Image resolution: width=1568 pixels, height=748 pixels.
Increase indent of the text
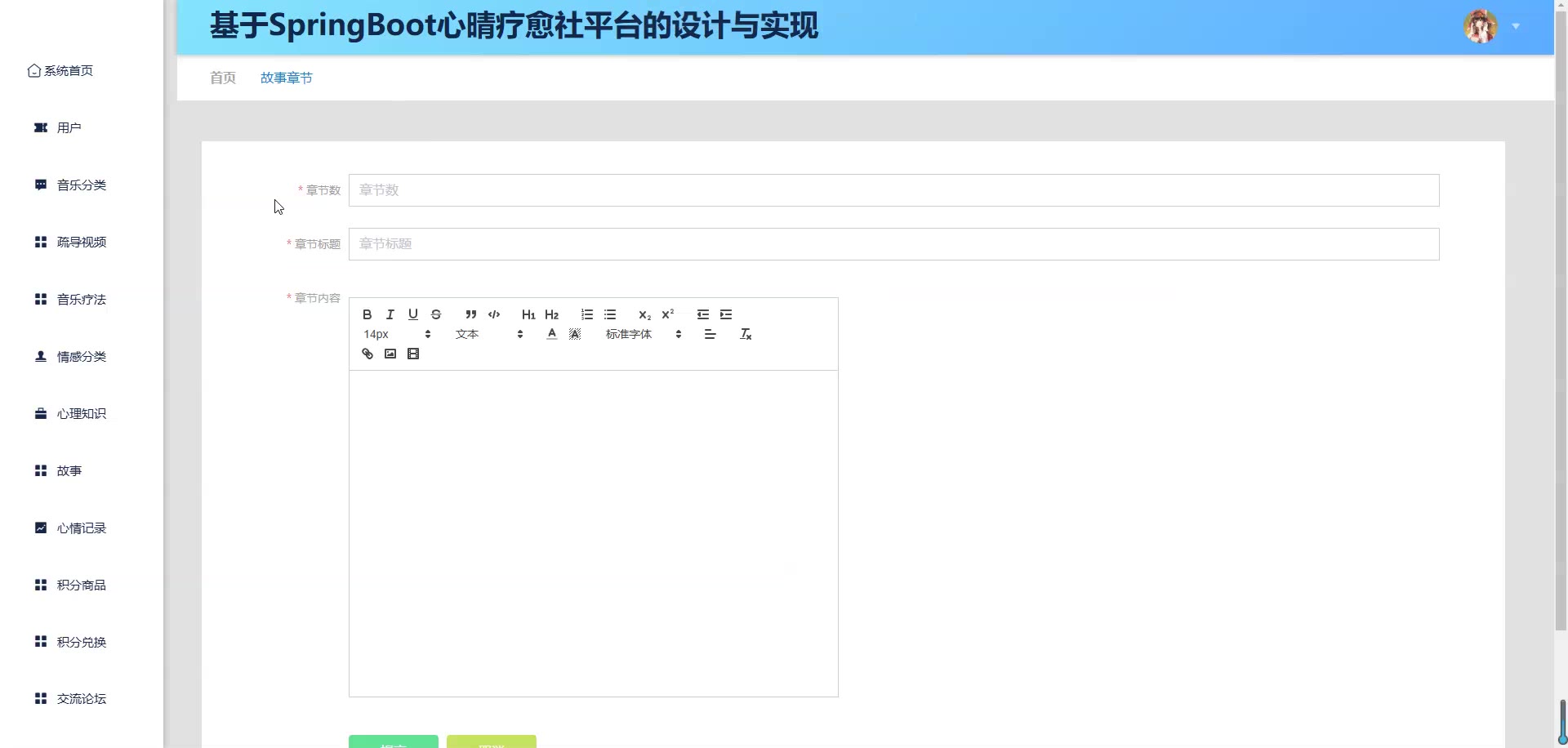(x=726, y=314)
